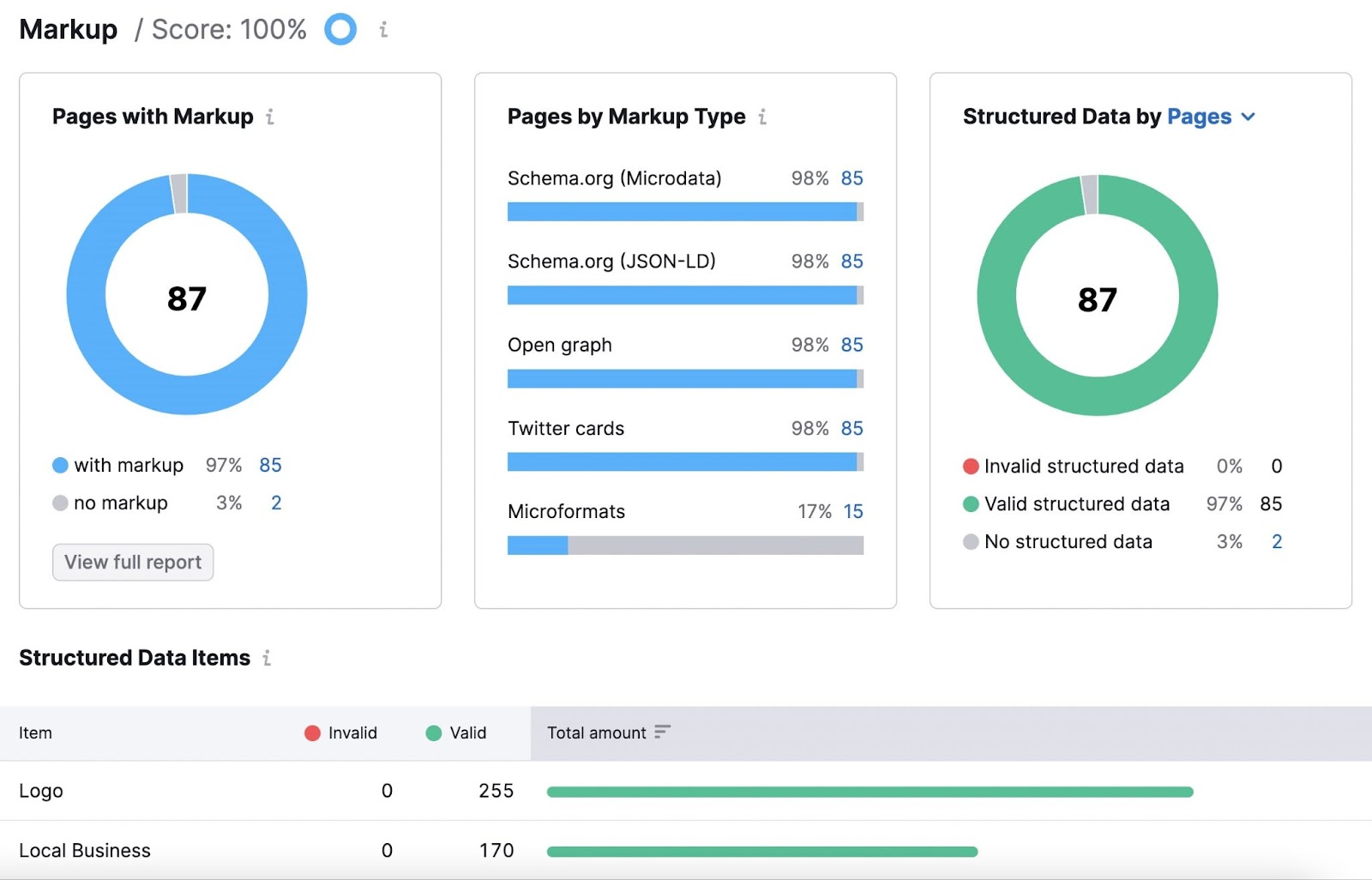The image size is (1372, 880).
Task: Click info icon beside Structured Data Items
Action: (267, 658)
